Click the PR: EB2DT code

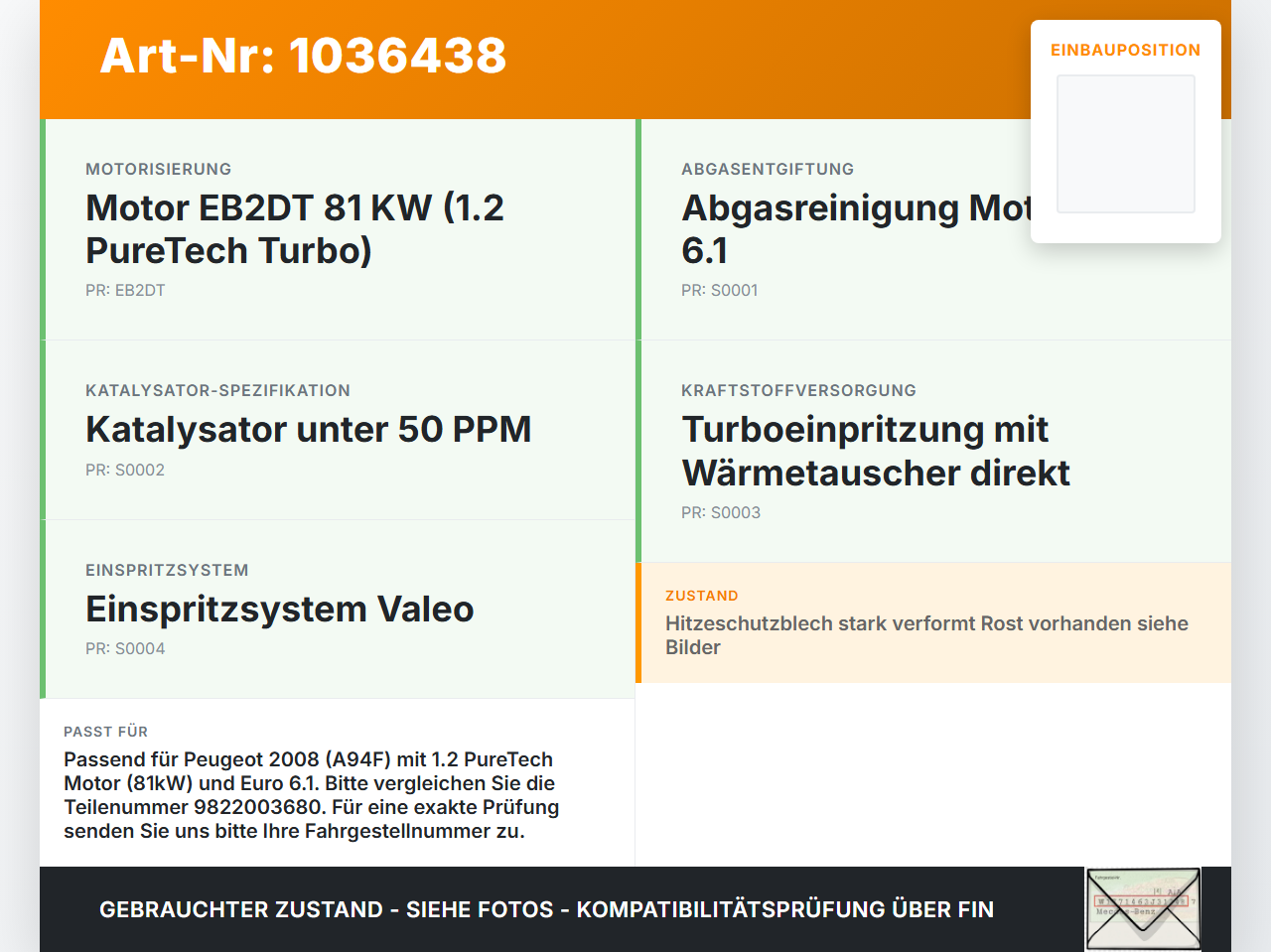[x=125, y=291]
